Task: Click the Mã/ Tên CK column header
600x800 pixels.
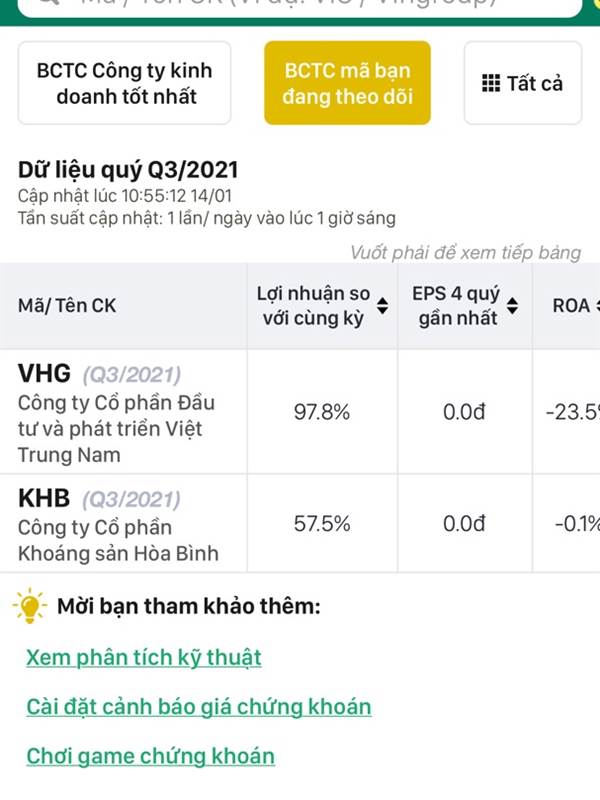Action: click(67, 306)
